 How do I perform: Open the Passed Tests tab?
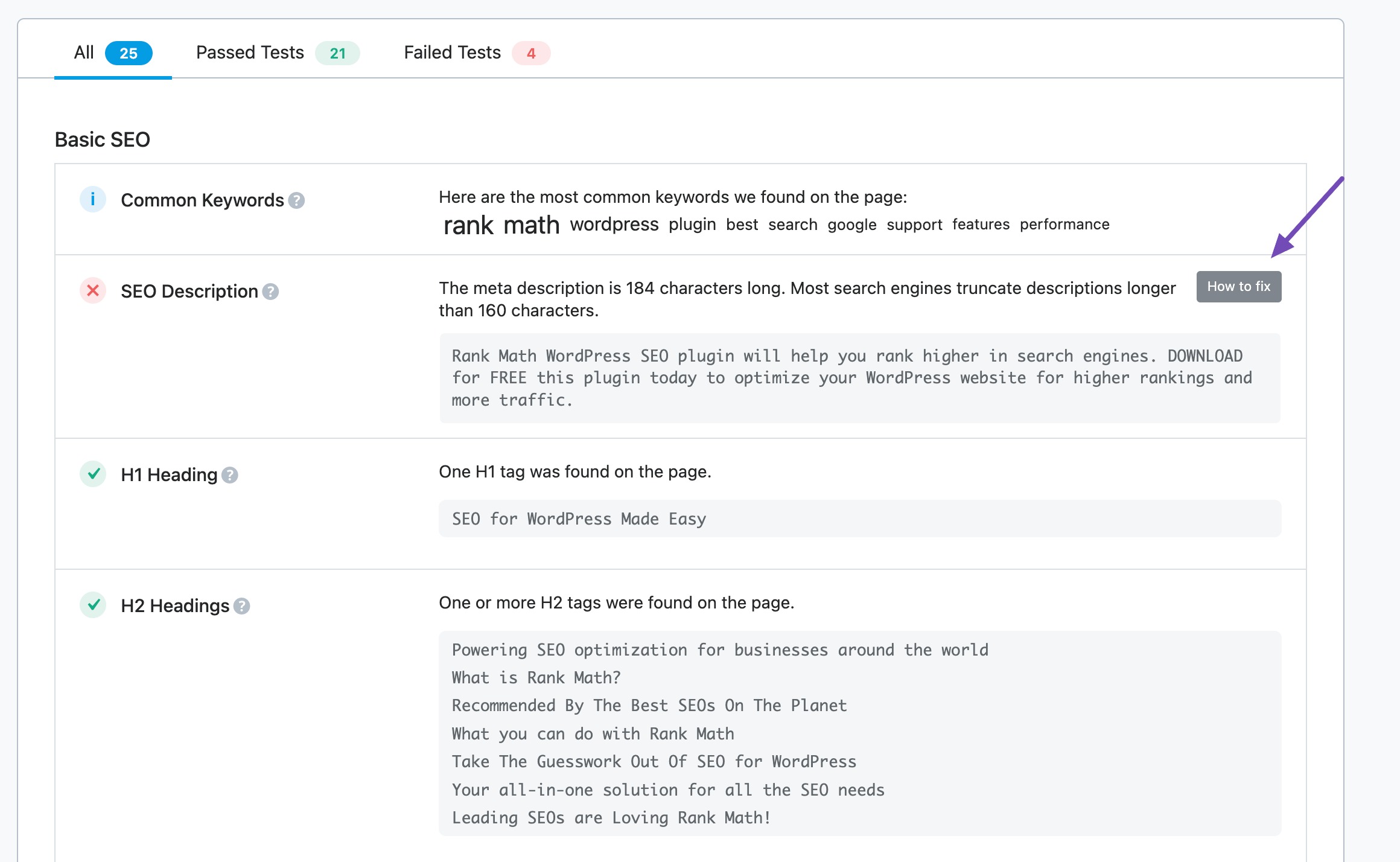click(278, 53)
